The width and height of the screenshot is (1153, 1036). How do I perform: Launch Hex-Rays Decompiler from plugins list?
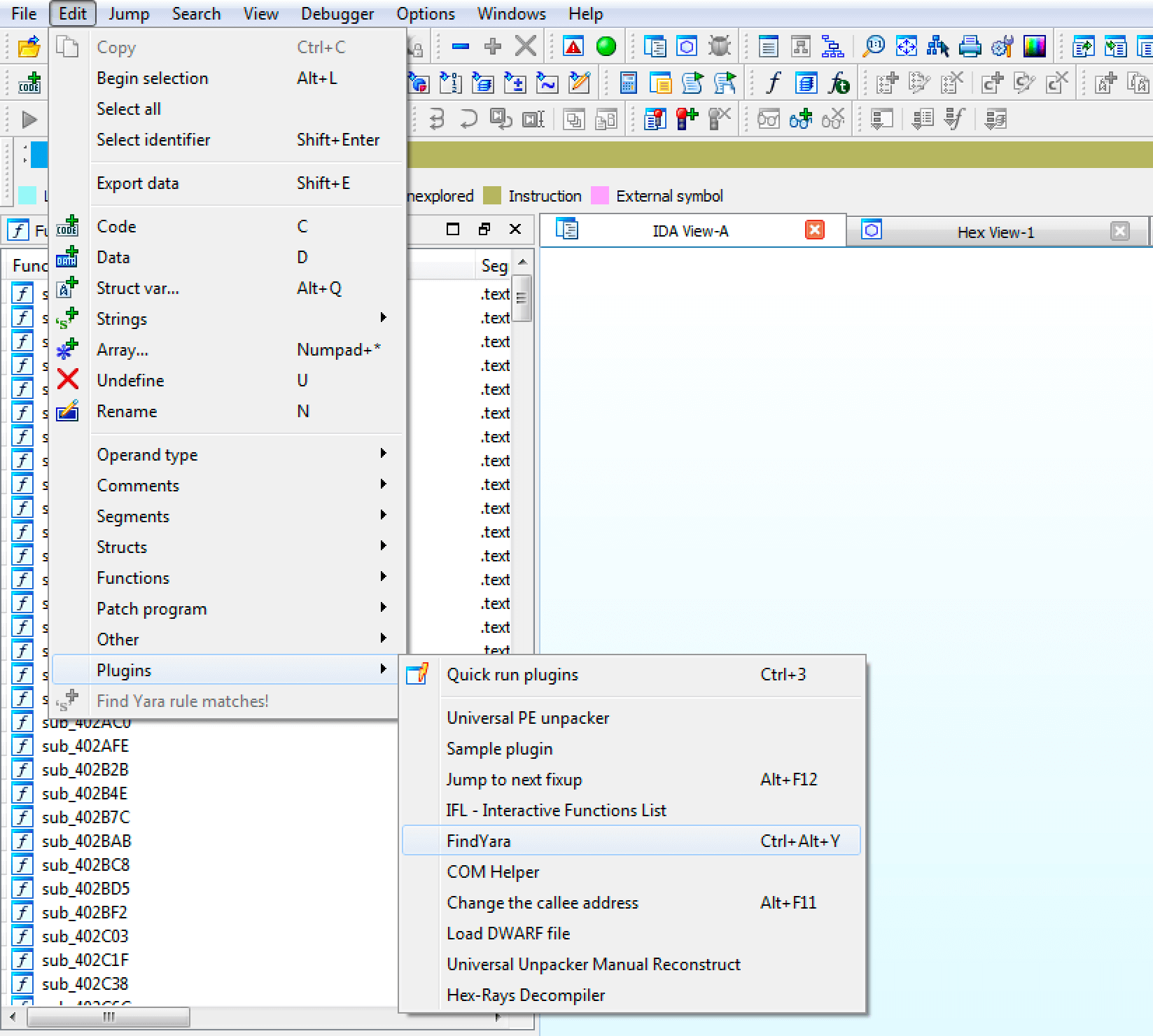click(526, 995)
